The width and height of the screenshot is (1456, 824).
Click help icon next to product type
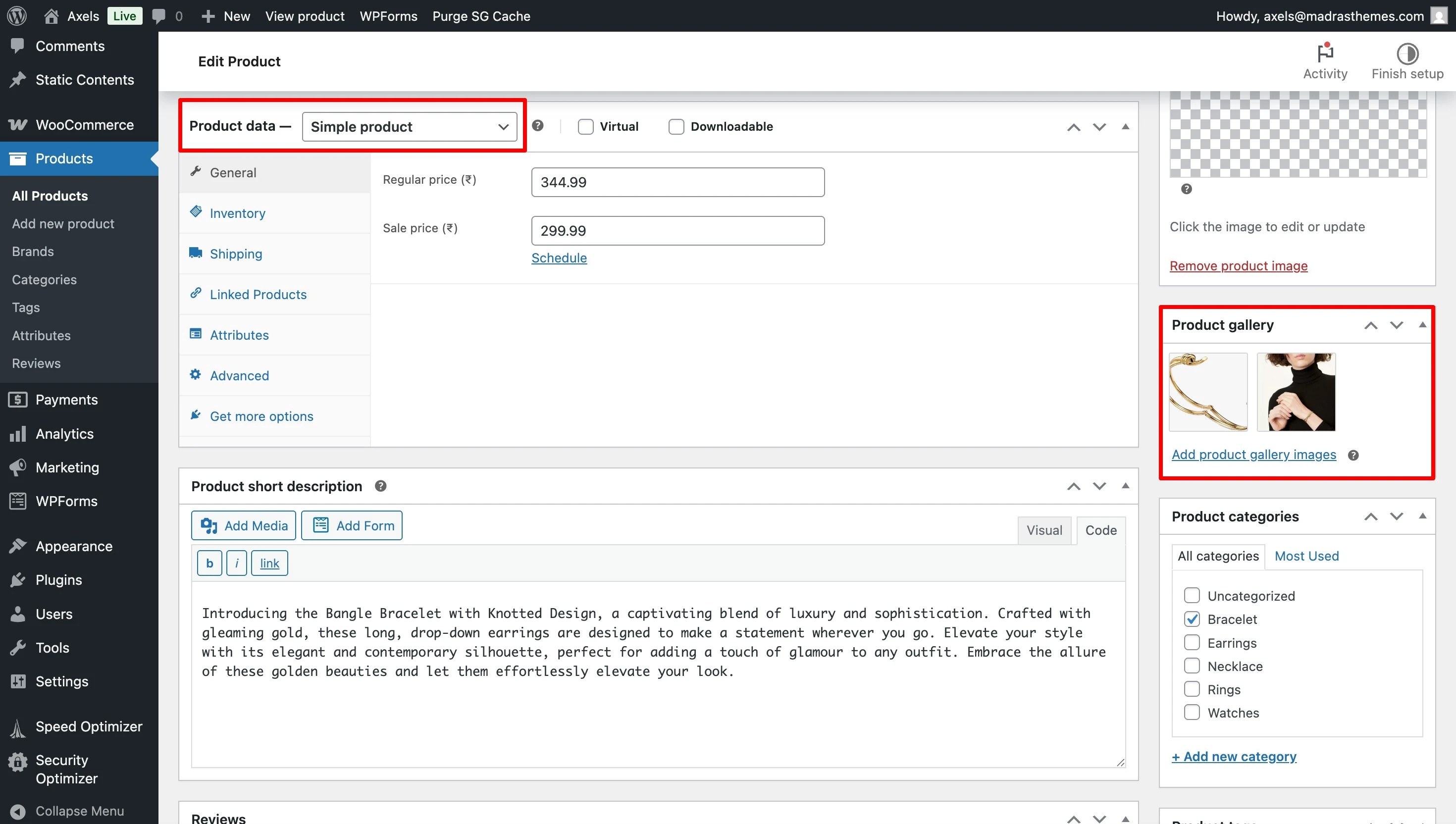point(538,126)
